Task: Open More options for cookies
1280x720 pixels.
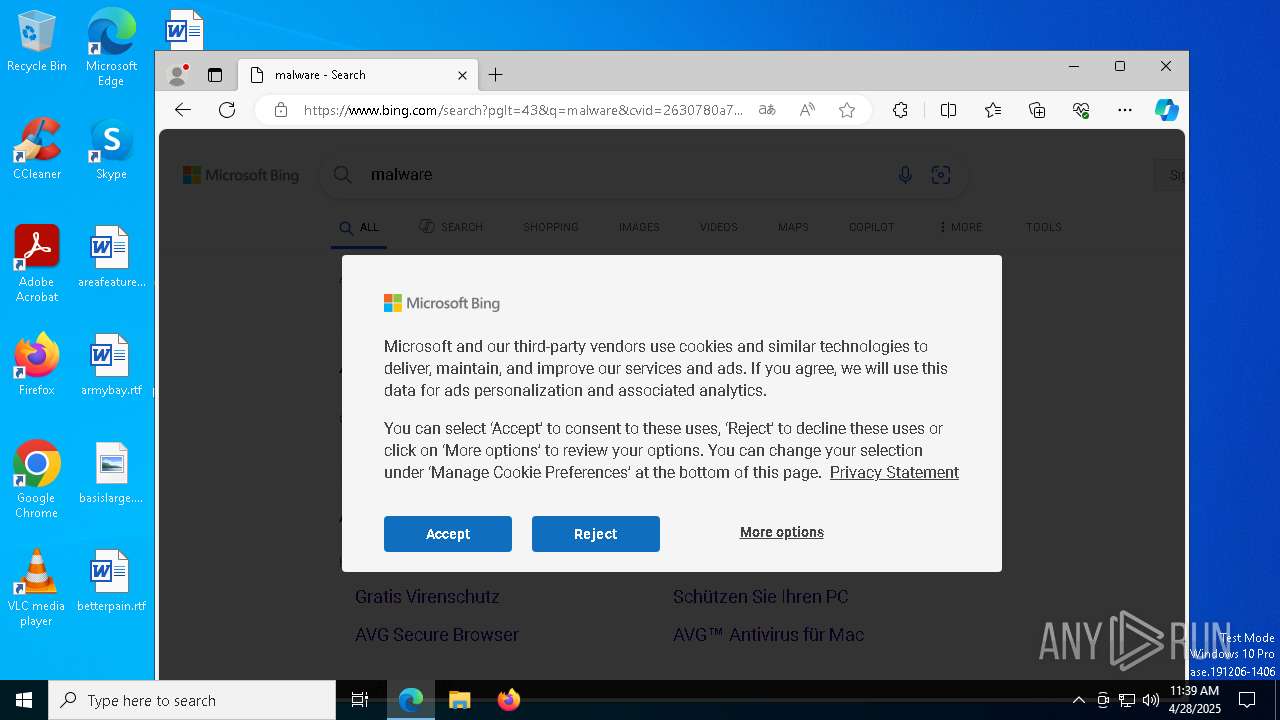Action: (x=782, y=532)
